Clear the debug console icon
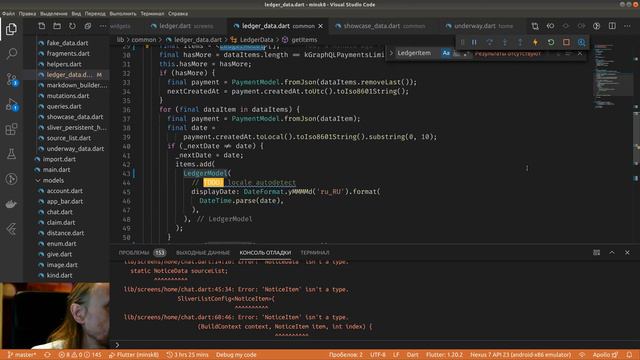This screenshot has height=360, width=640. pos(596,253)
